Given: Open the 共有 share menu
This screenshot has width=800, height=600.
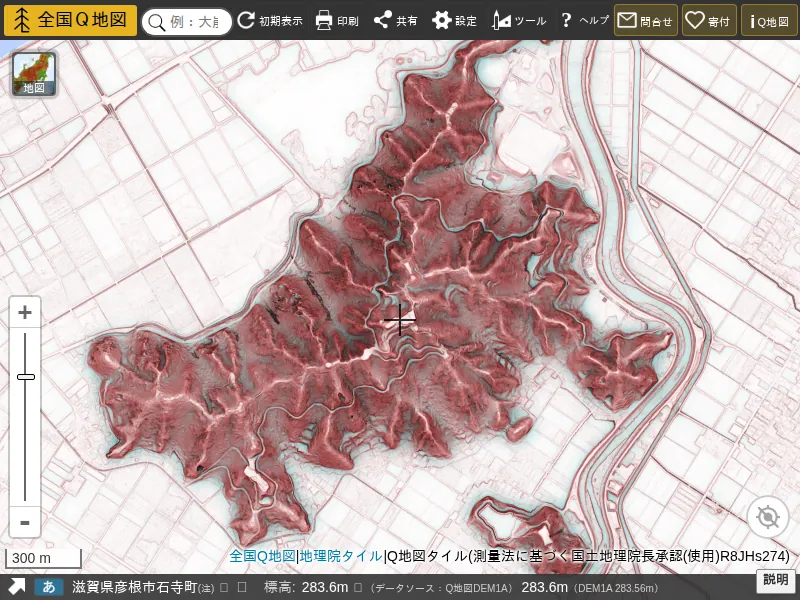Looking at the screenshot, I should coord(395,20).
